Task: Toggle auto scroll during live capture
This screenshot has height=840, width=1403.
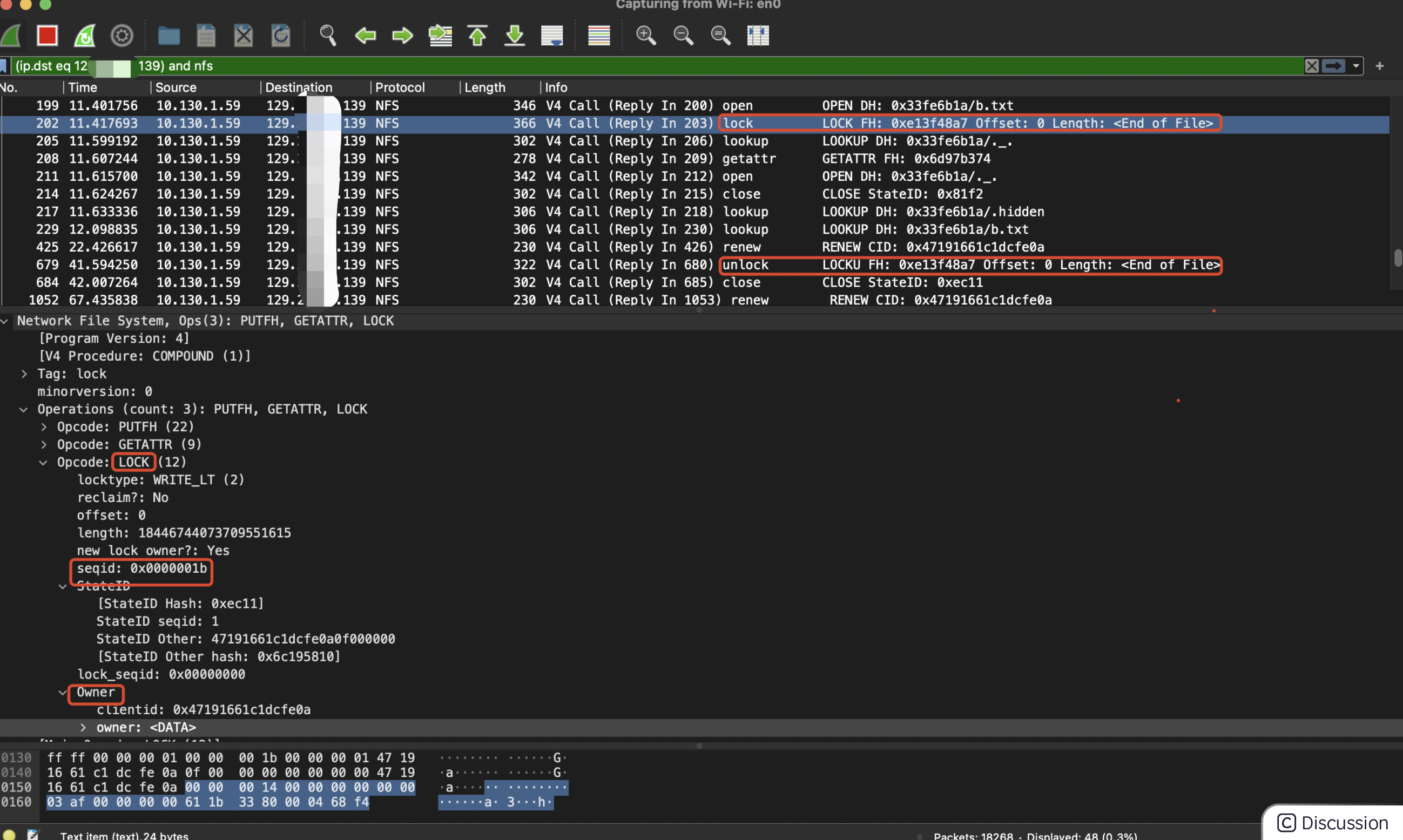Action: pyautogui.click(x=552, y=36)
